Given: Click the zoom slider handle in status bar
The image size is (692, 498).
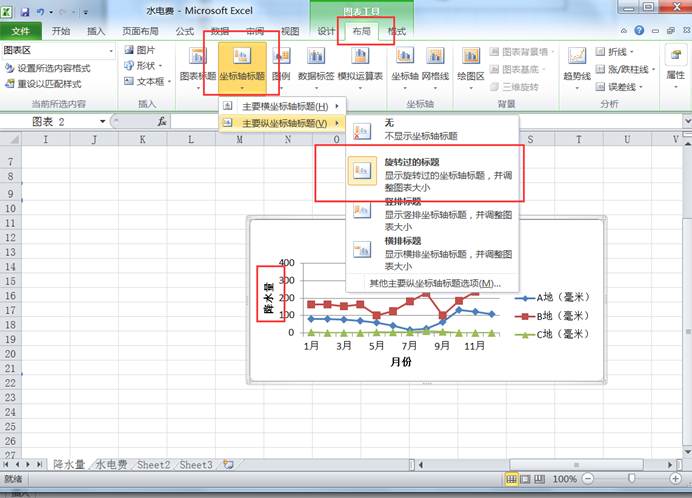Looking at the screenshot, I should coord(631,480).
